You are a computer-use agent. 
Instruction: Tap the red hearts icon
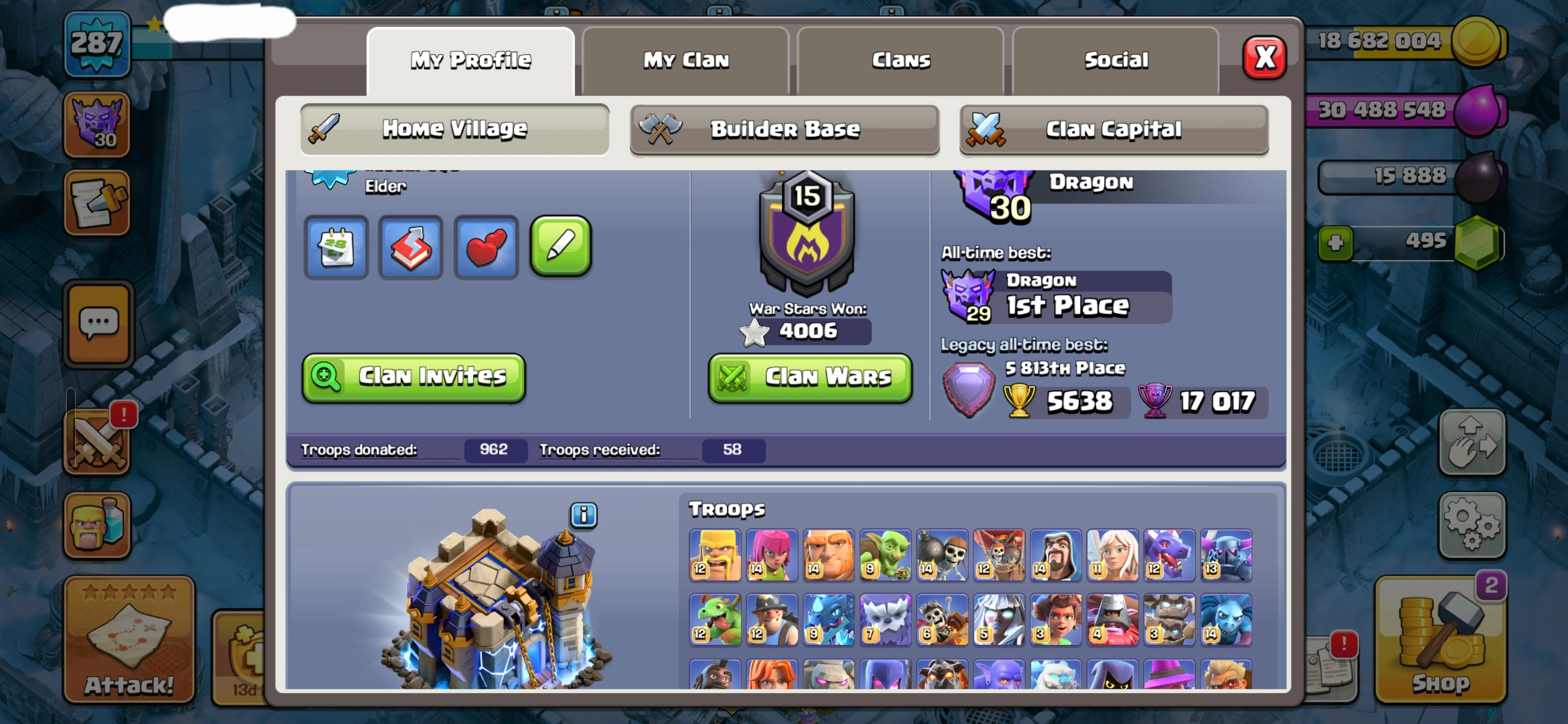pyautogui.click(x=486, y=247)
